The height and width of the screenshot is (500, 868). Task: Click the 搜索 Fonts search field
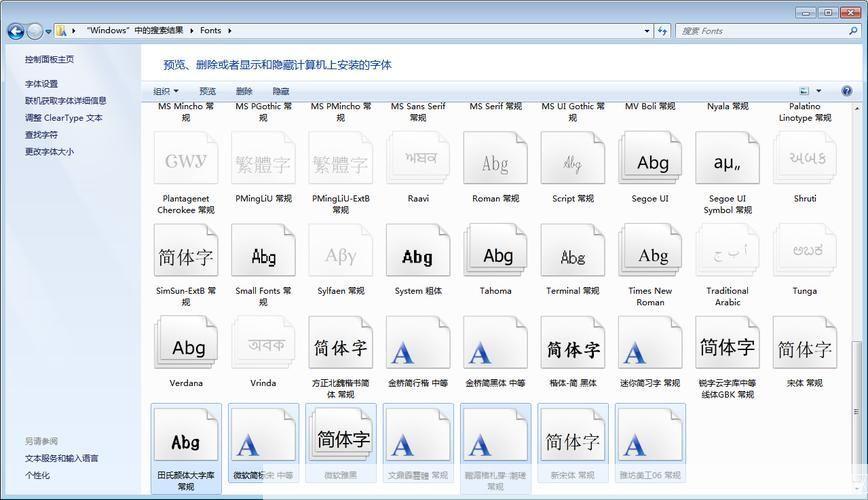click(x=767, y=31)
